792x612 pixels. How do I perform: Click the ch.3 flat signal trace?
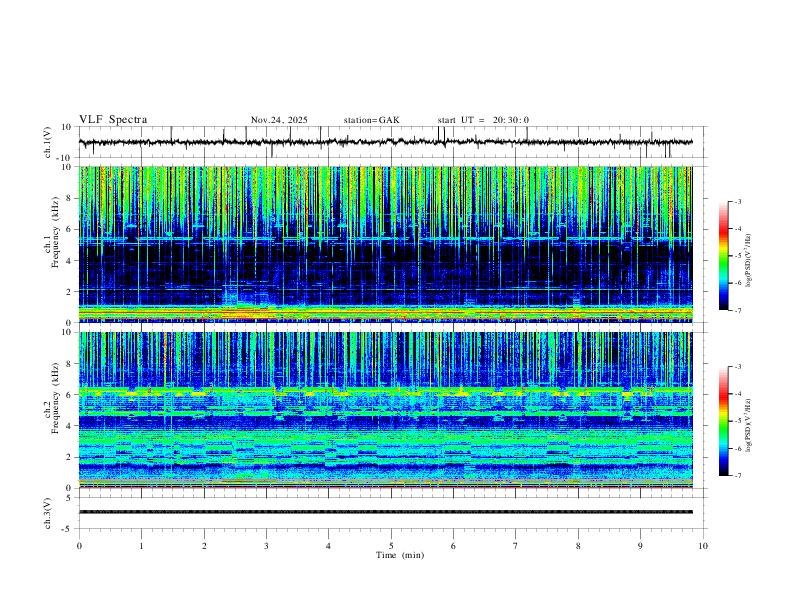click(x=385, y=512)
